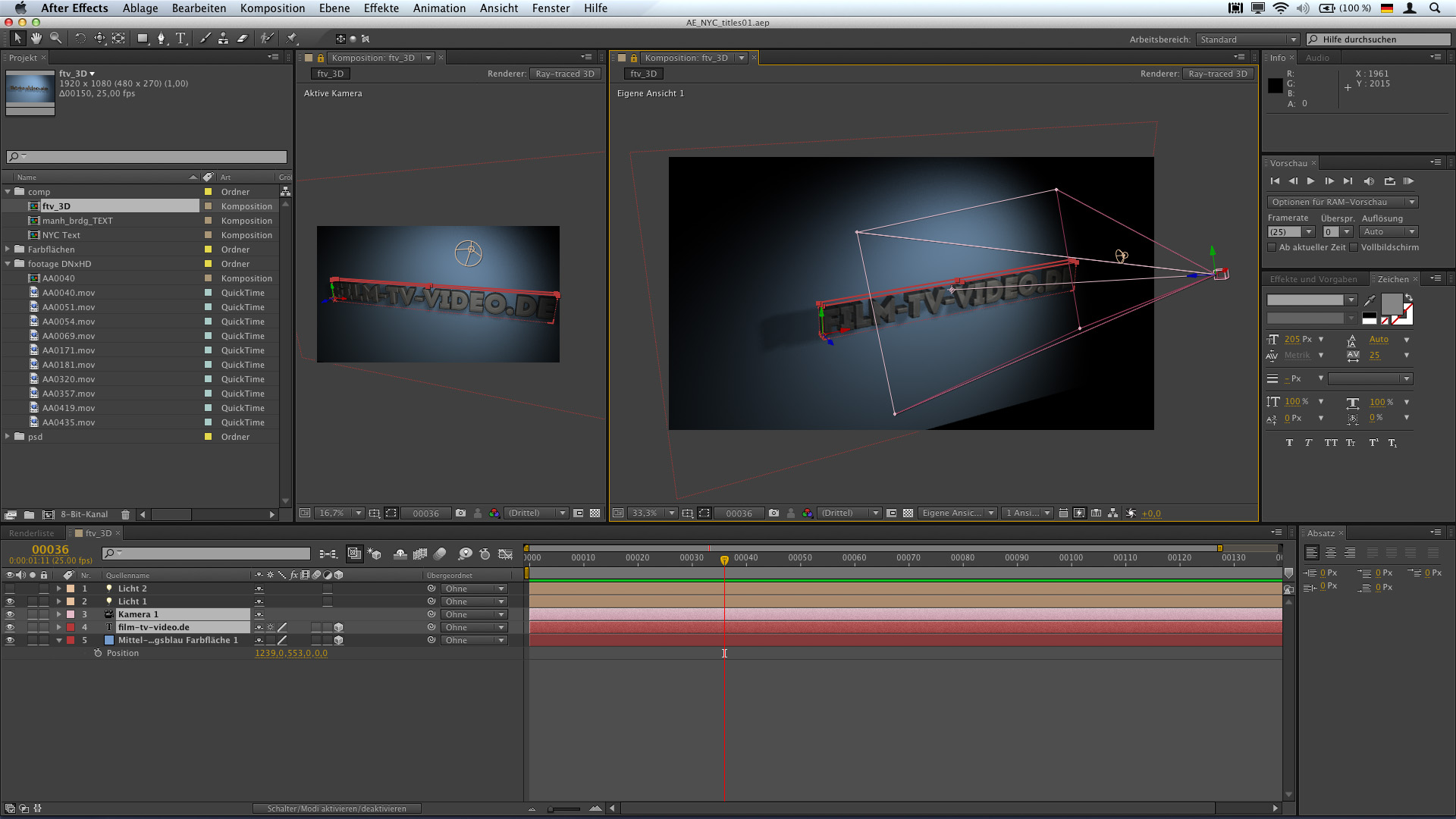Expand the Farbflächen folder
The image size is (1456, 819).
[8, 249]
